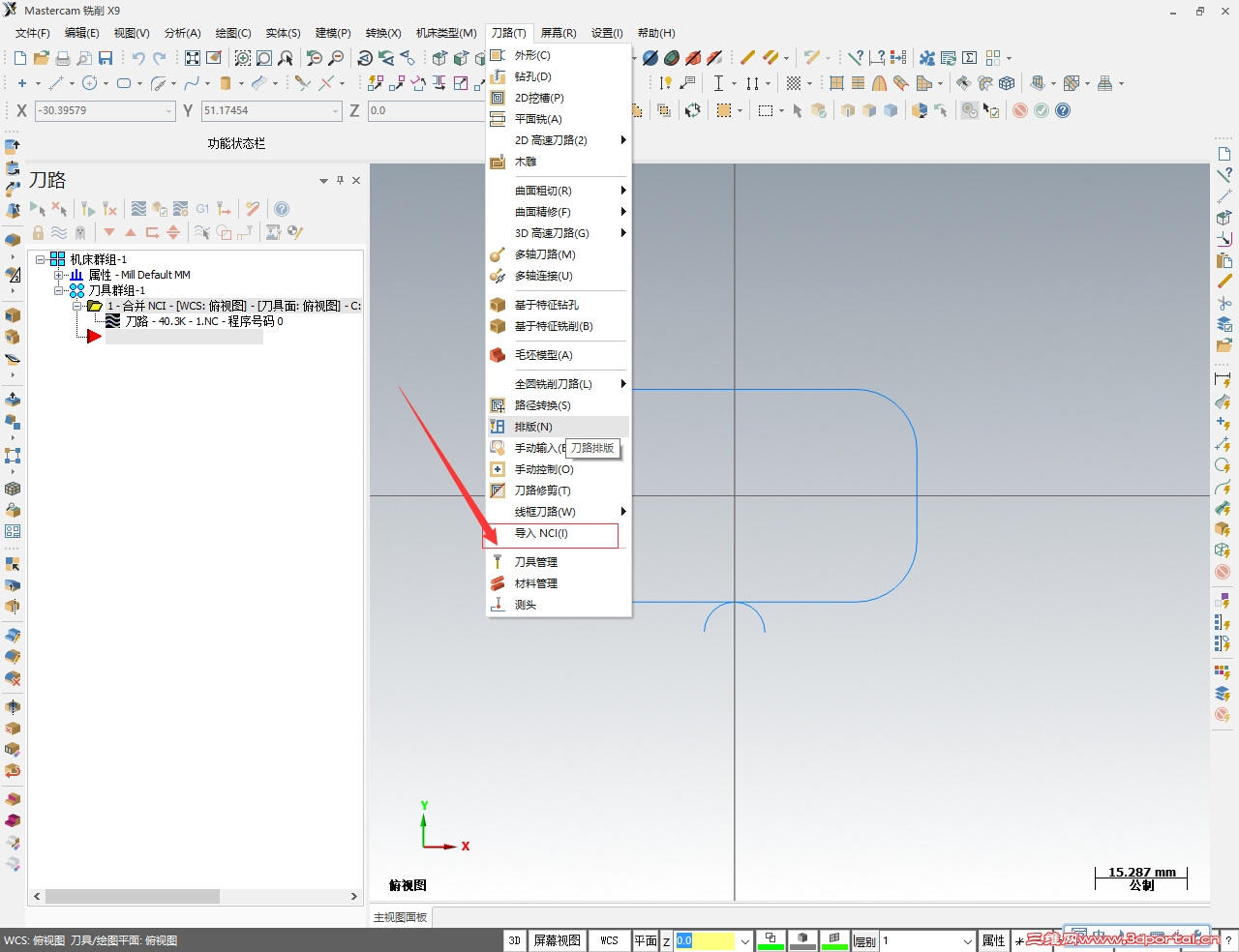1239x952 pixels.
Task: Open the 机床类型(M) menu
Action: tap(446, 33)
